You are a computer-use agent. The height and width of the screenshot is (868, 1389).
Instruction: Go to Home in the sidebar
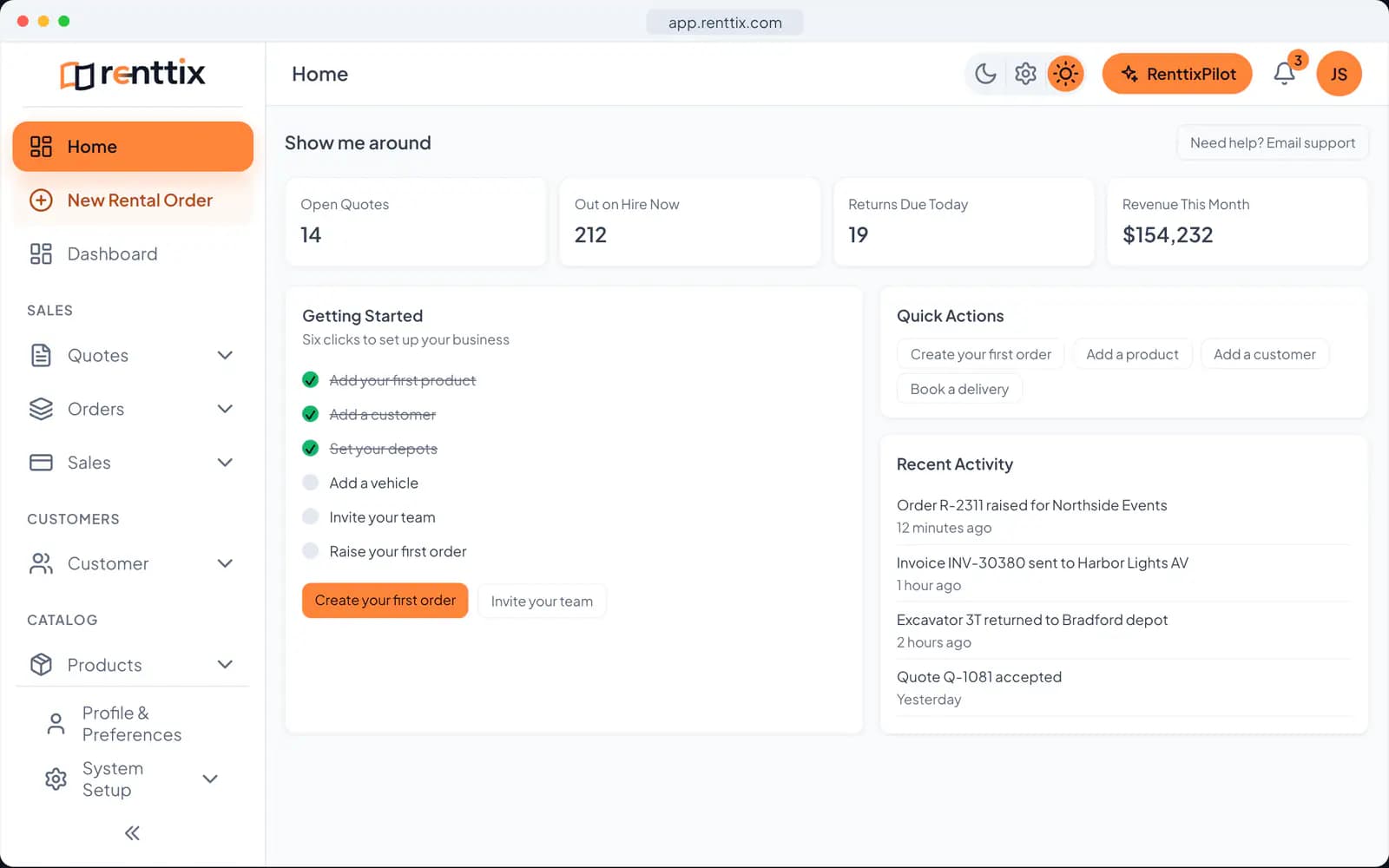tap(133, 147)
